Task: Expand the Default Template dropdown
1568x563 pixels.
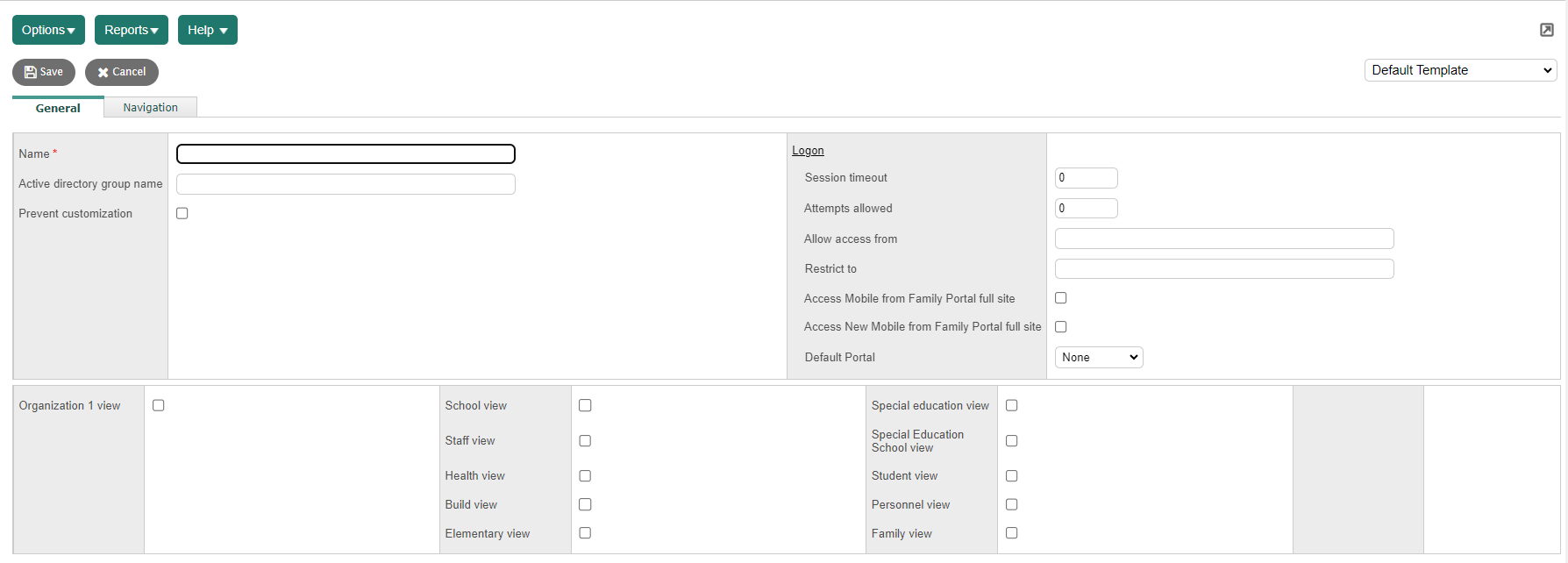Action: (1461, 70)
